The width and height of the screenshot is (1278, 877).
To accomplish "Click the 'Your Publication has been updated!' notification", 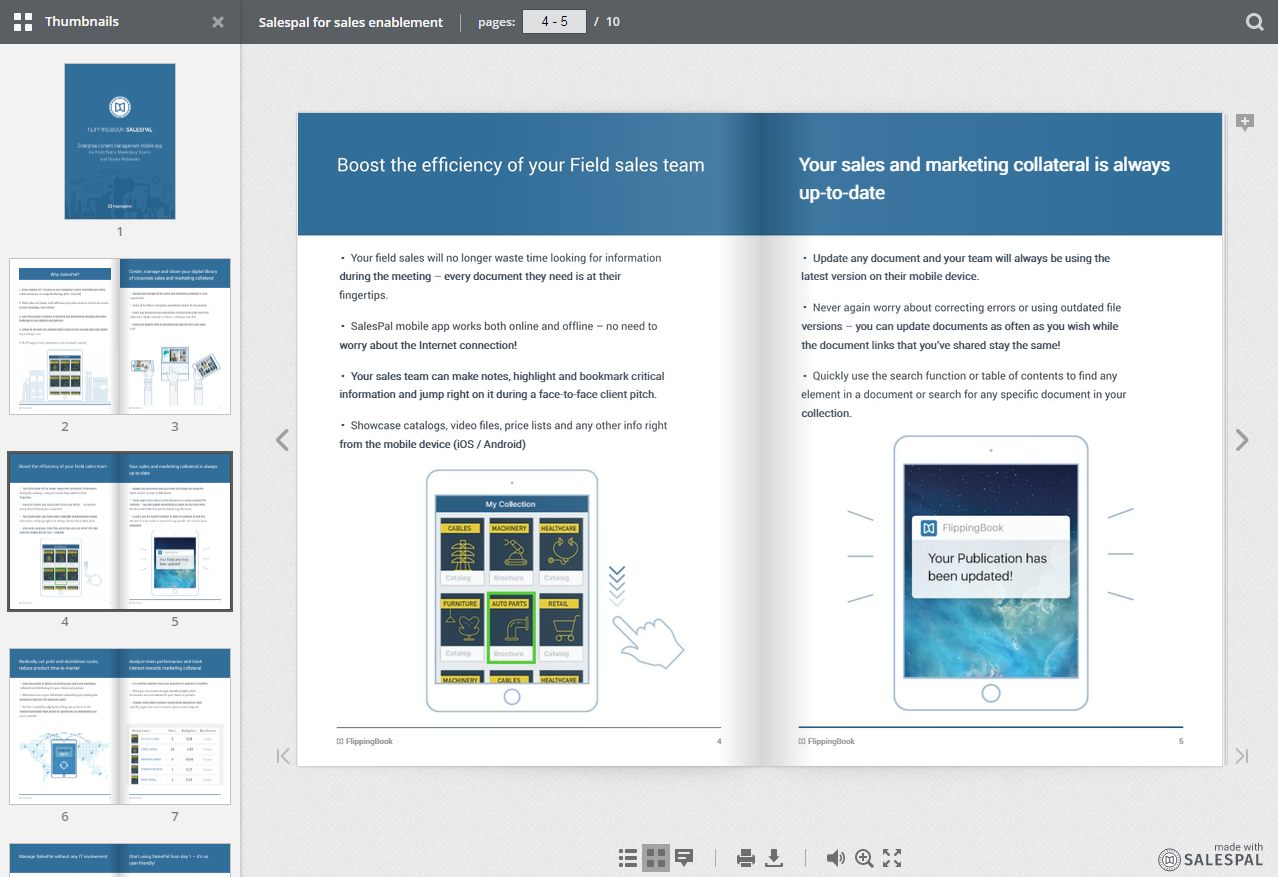I will (991, 555).
